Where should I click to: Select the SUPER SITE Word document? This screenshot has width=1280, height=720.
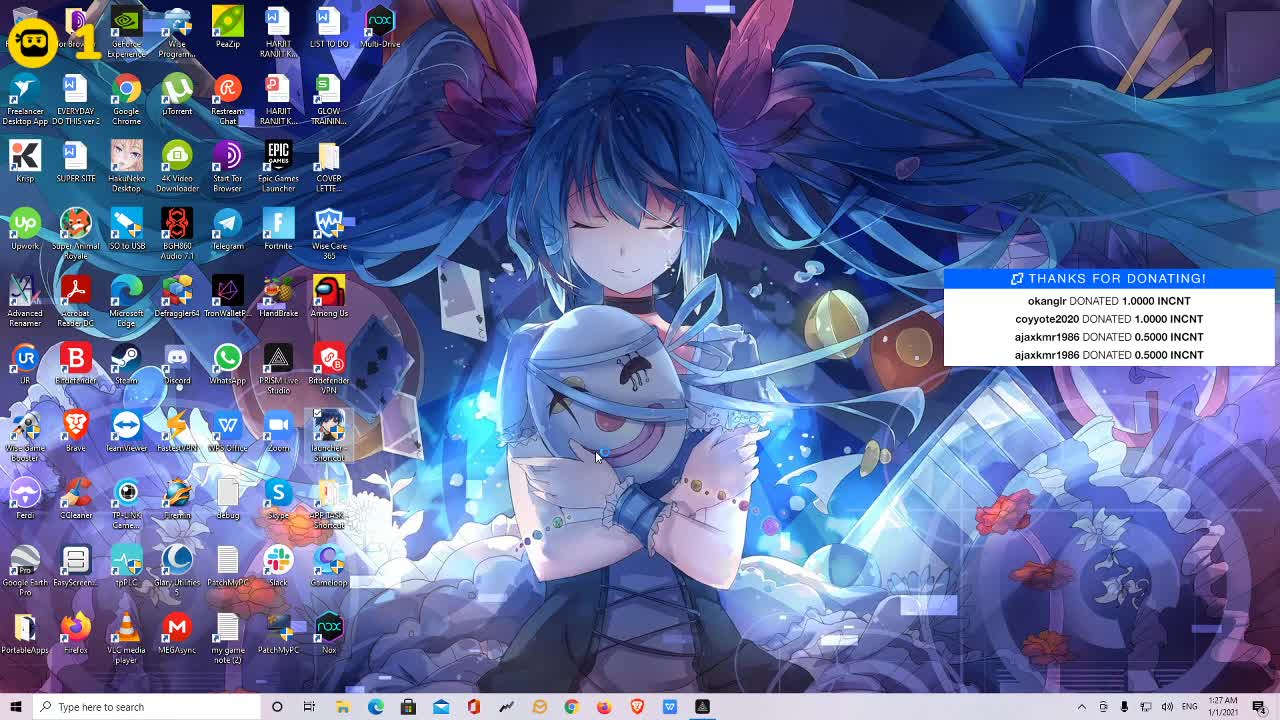tap(75, 162)
